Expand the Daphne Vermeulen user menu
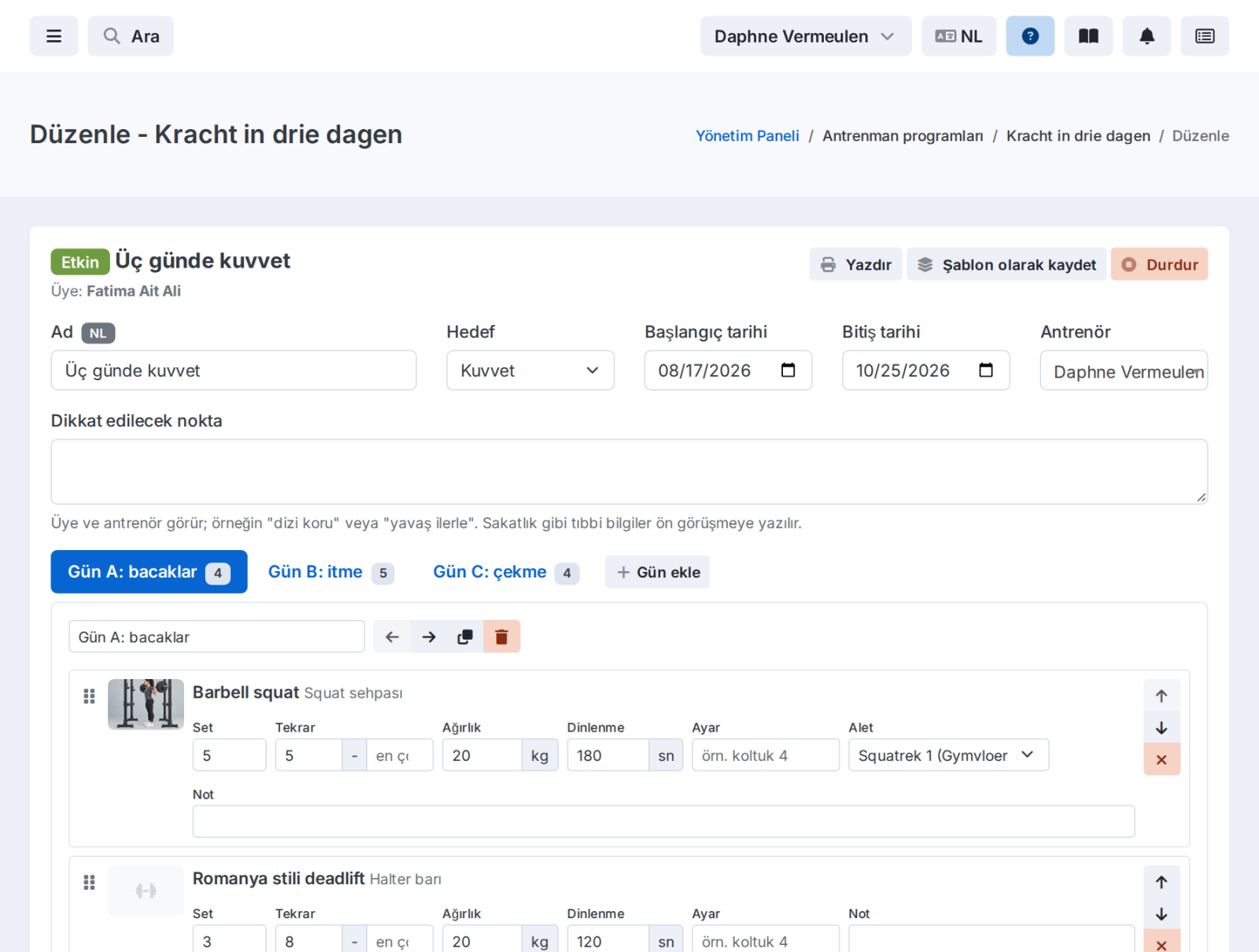 806,36
